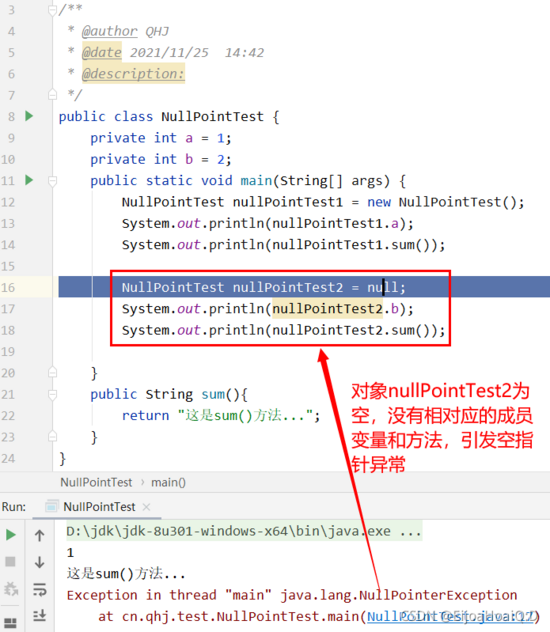The image size is (550, 632).
Task: Click line number 17 in the gutter
Action: point(8,309)
